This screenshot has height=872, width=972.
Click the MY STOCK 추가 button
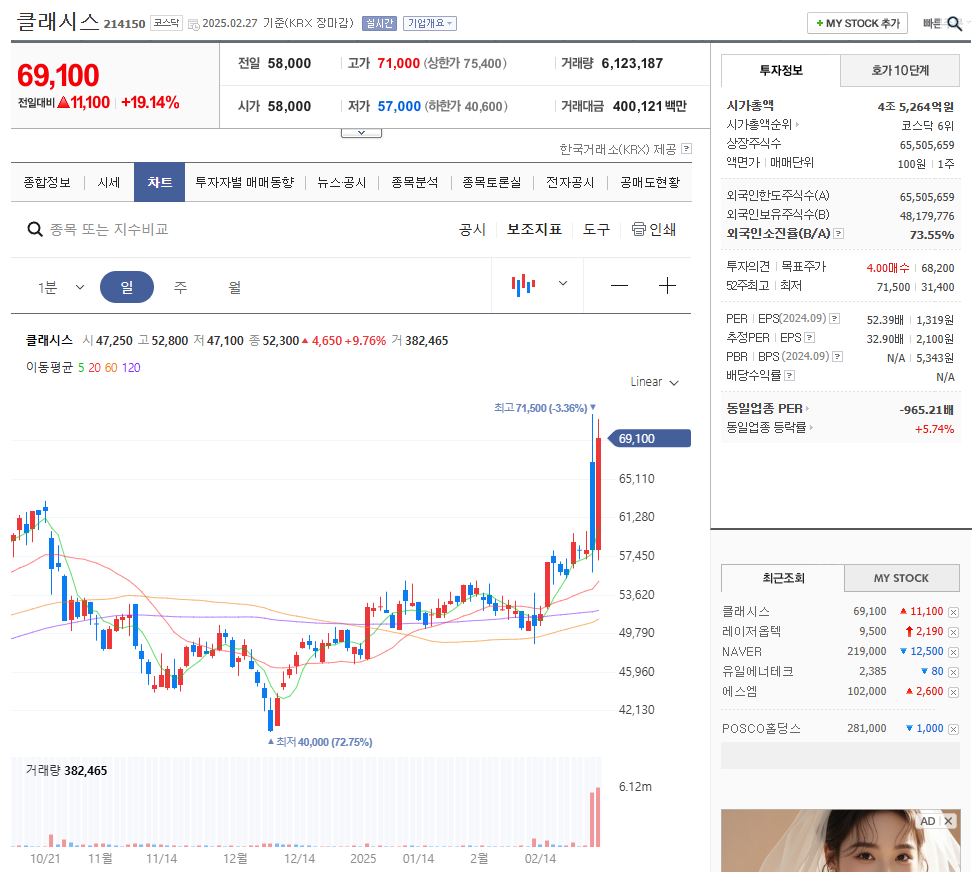[x=857, y=23]
